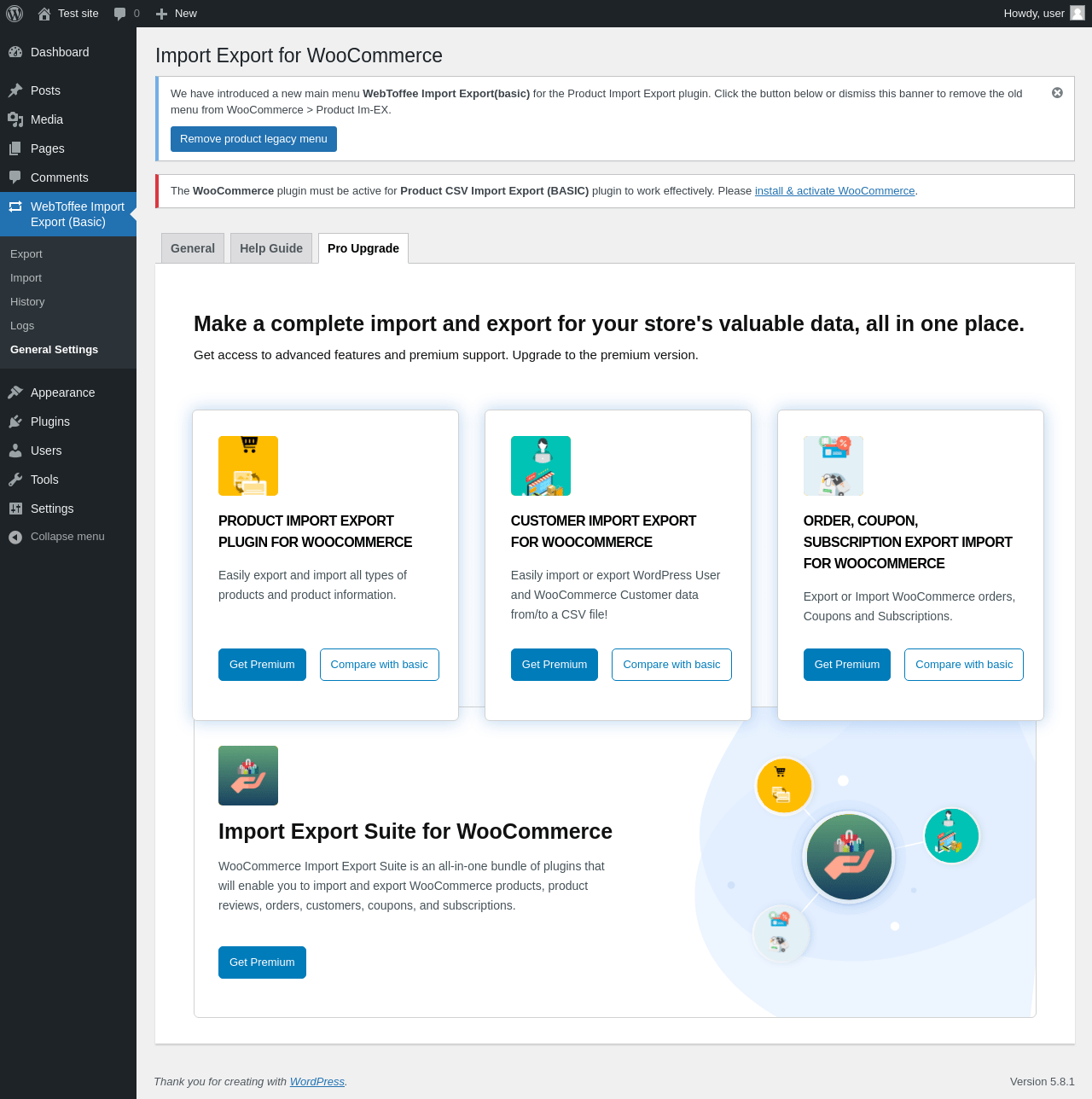Select the Pro Upgrade tab
The width and height of the screenshot is (1092, 1099).
coord(363,248)
